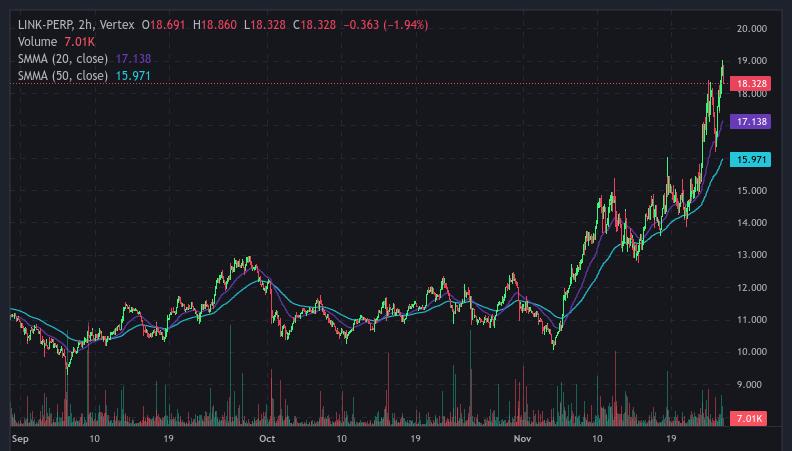This screenshot has width=792, height=451.
Task: Select the SMMA (20, close) indicator legend
Action: pos(63,59)
